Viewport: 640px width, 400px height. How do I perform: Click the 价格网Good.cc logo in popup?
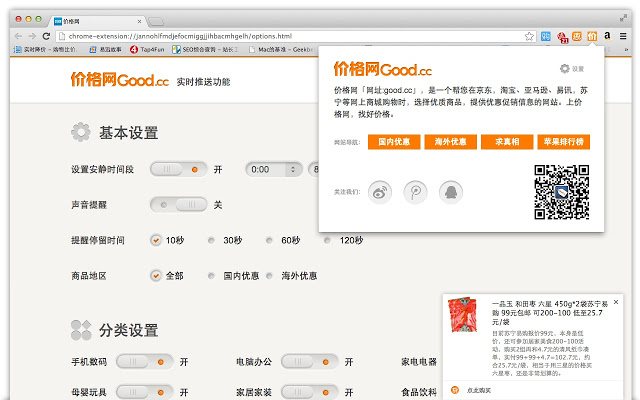pyautogui.click(x=382, y=69)
